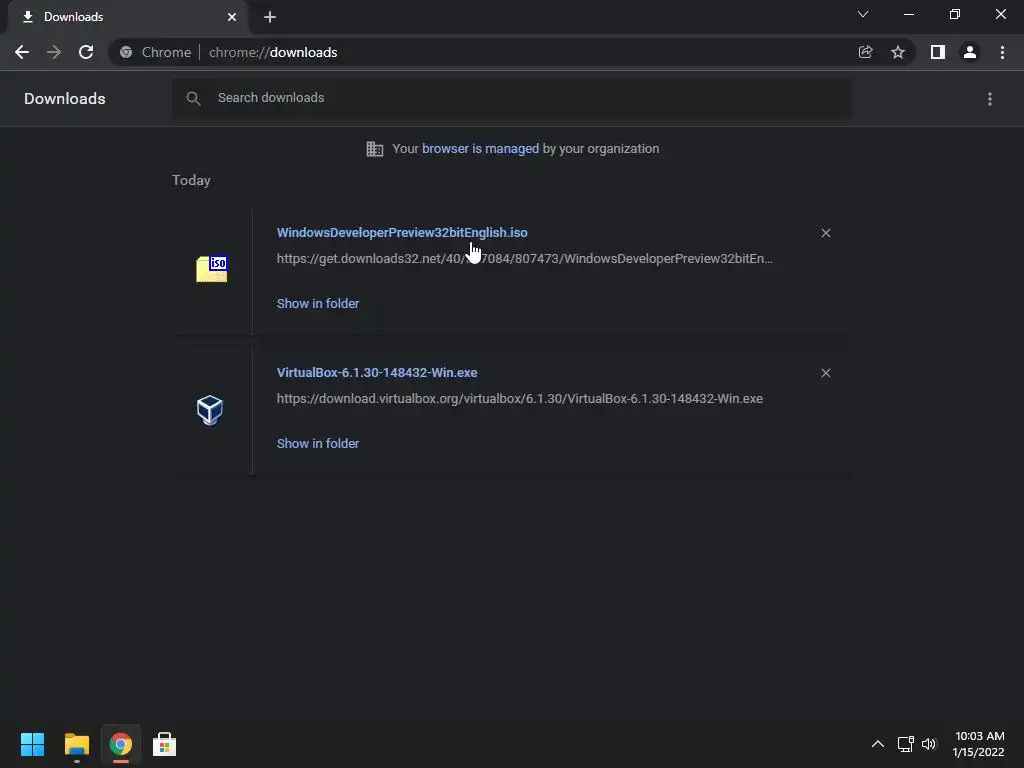Screen dimensions: 1024x768
Task: Open the Downloads page more actions menu
Action: pos(990,99)
